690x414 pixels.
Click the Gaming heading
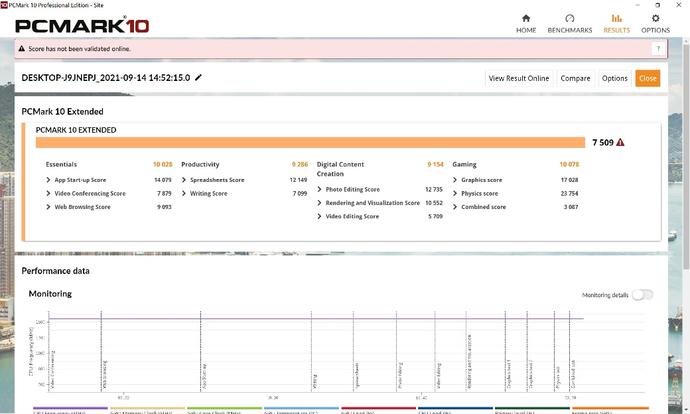tap(464, 164)
